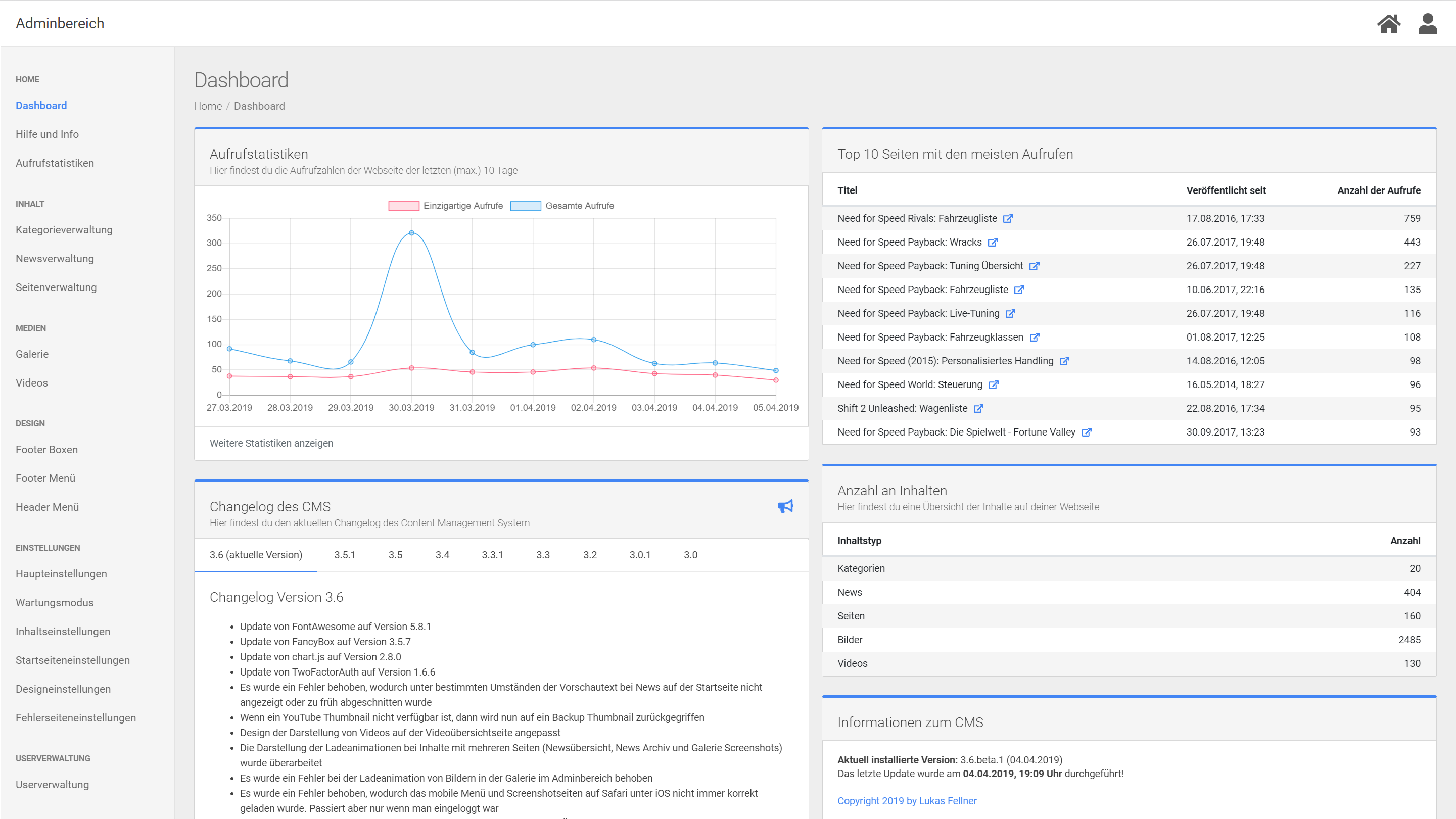Open external link for Shift 2 Wagenliste

[978, 409]
